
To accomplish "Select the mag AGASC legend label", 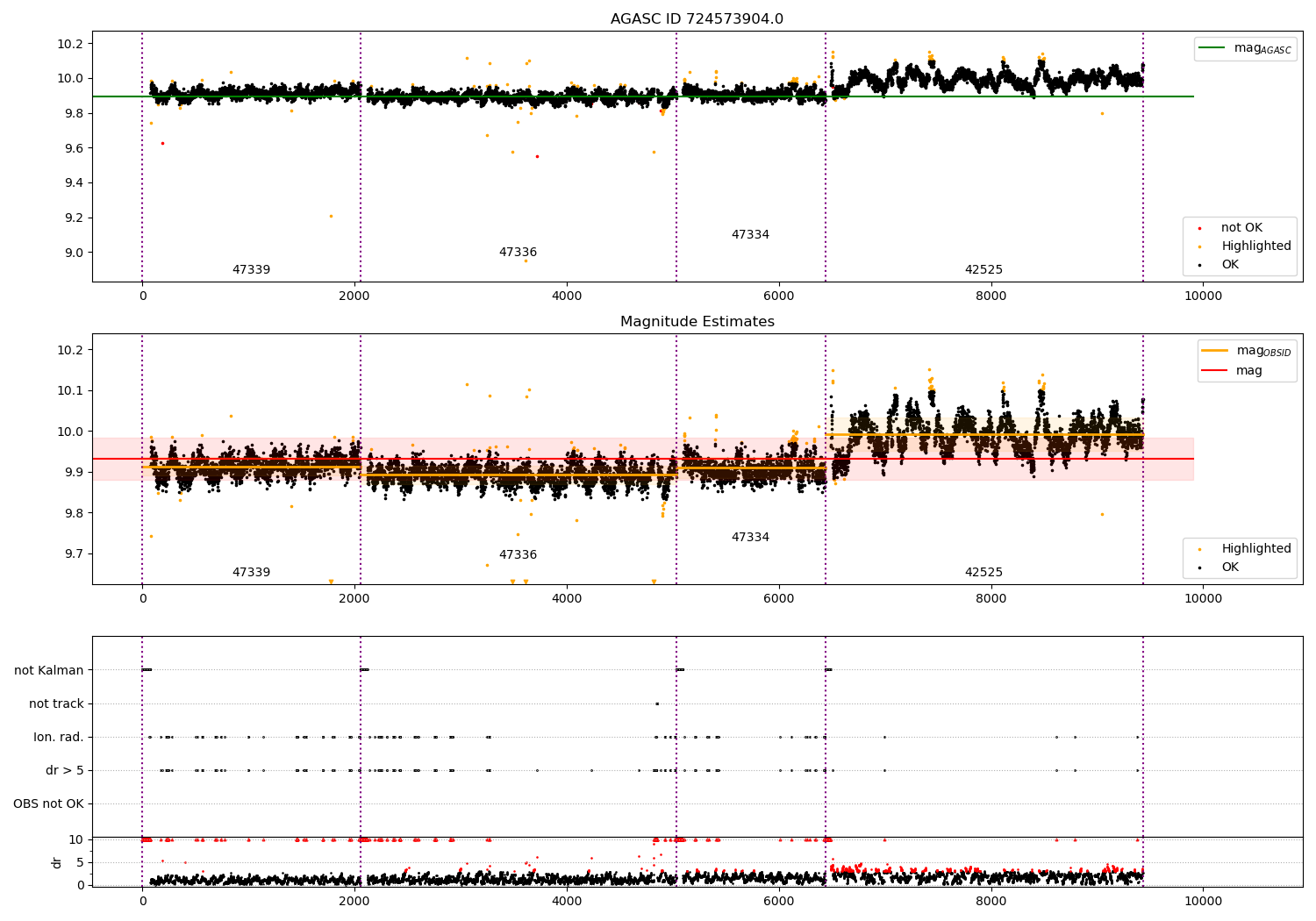I will (1262, 48).
